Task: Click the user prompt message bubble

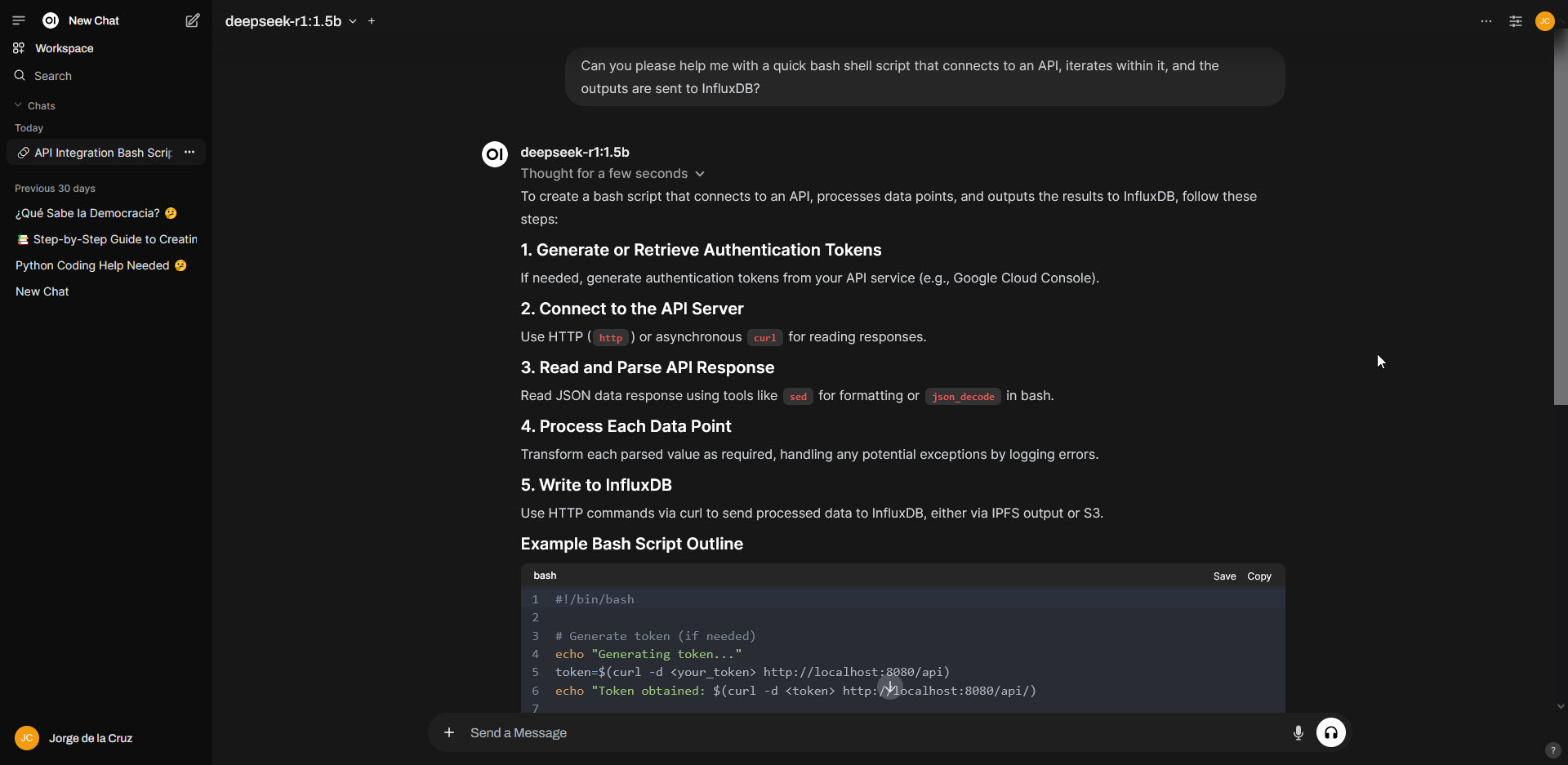Action: click(924, 77)
